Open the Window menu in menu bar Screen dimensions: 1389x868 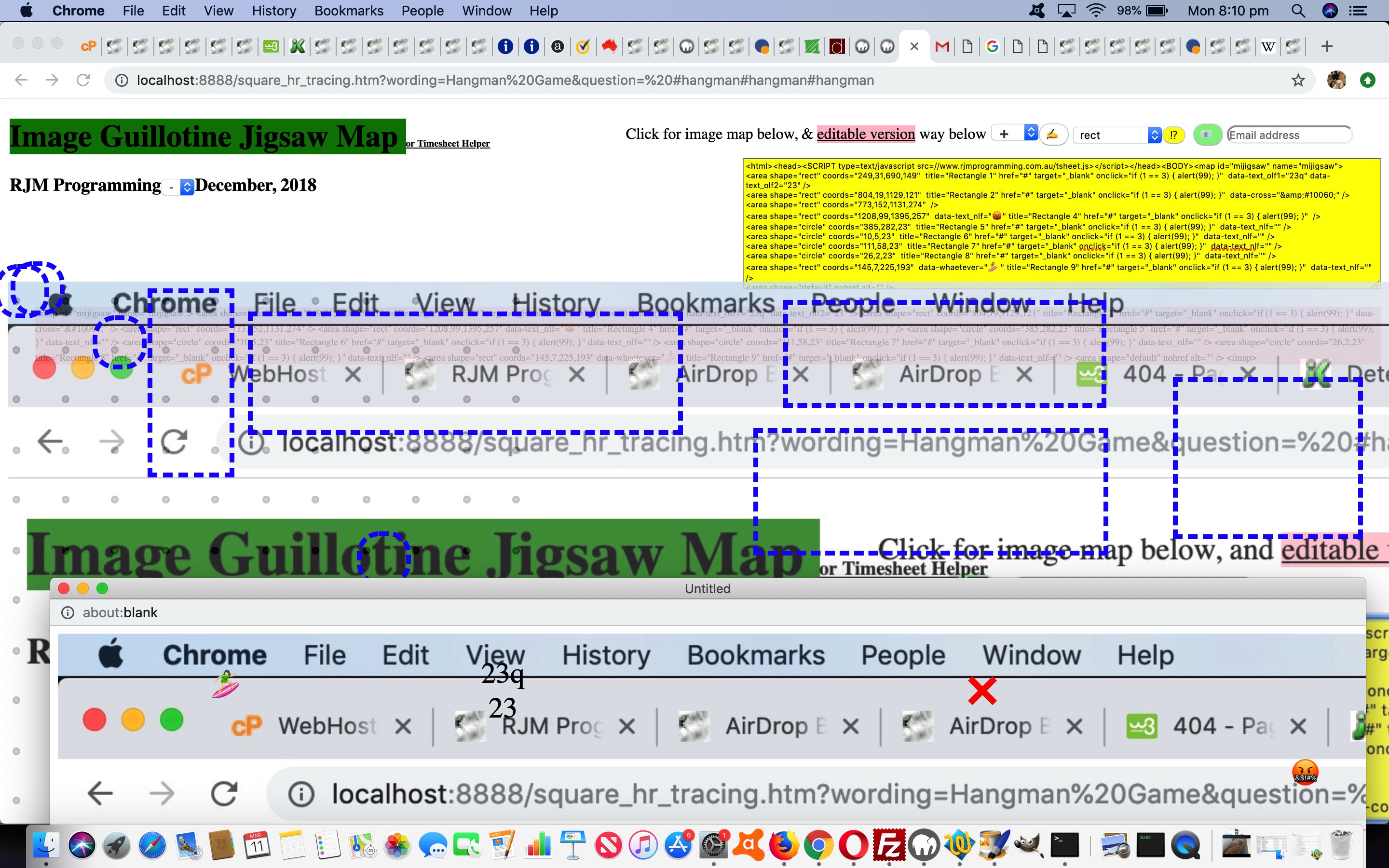tap(487, 11)
